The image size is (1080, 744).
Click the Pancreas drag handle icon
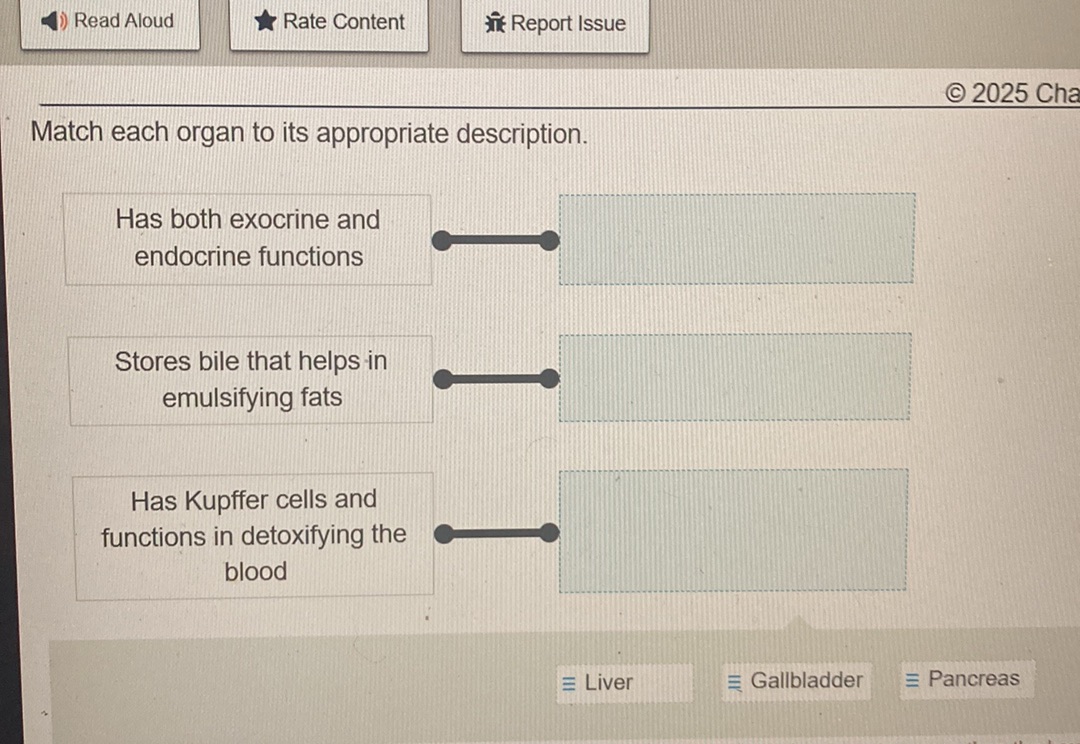tap(912, 680)
